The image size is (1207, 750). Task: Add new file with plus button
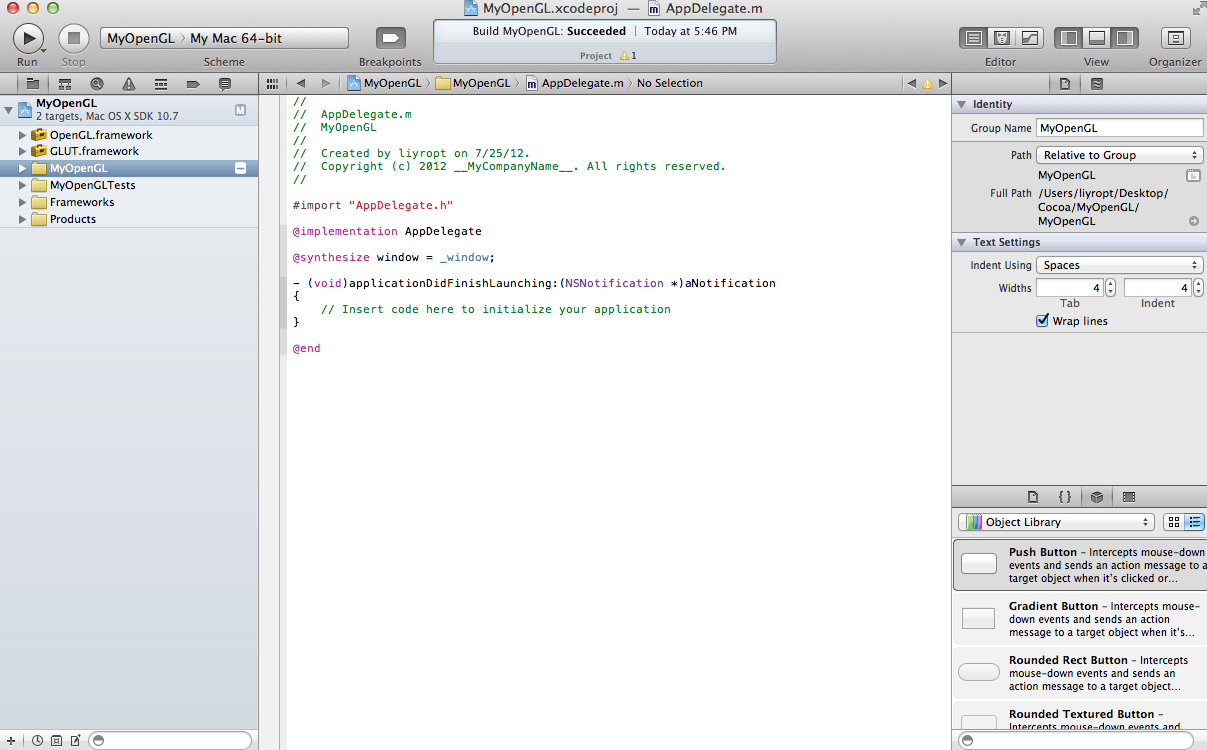(10, 741)
